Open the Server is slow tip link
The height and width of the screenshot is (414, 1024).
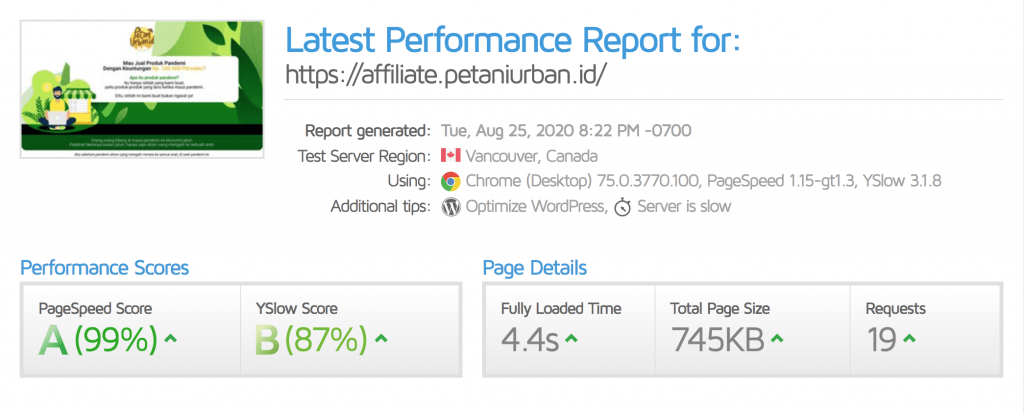point(684,207)
